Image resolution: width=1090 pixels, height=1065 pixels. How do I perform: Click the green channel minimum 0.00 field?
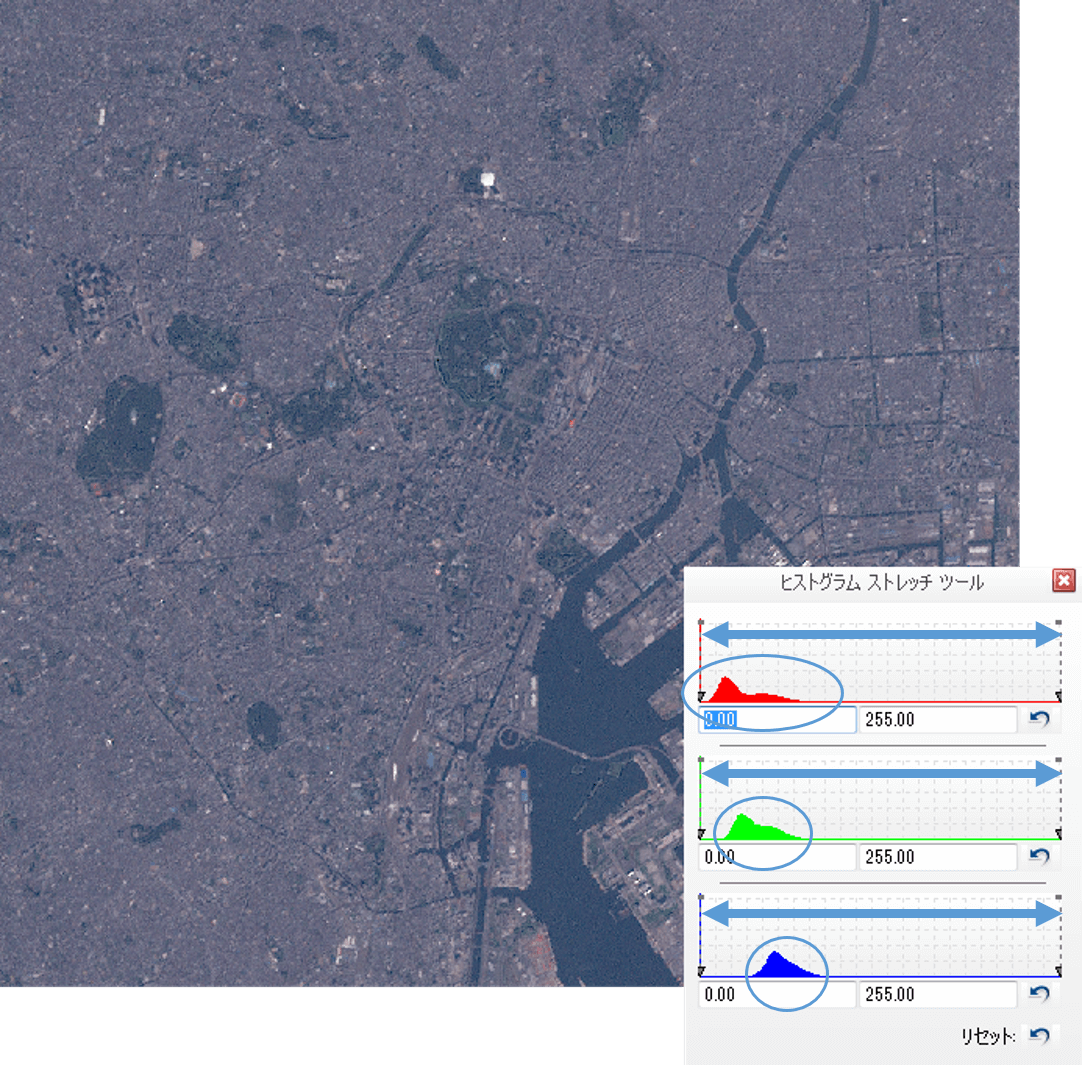pos(777,857)
